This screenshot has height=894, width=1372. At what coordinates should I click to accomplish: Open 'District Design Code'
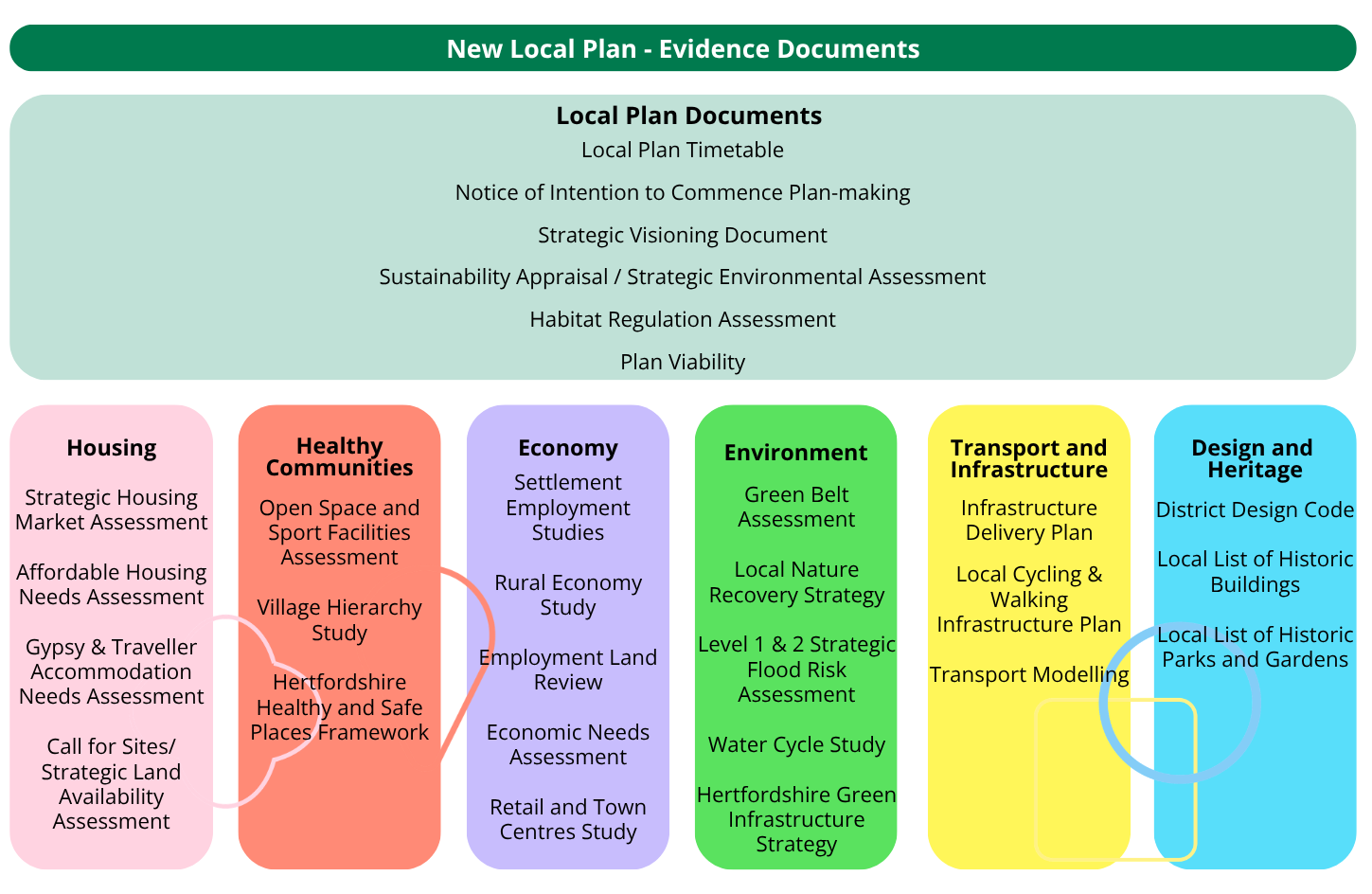click(x=1256, y=510)
